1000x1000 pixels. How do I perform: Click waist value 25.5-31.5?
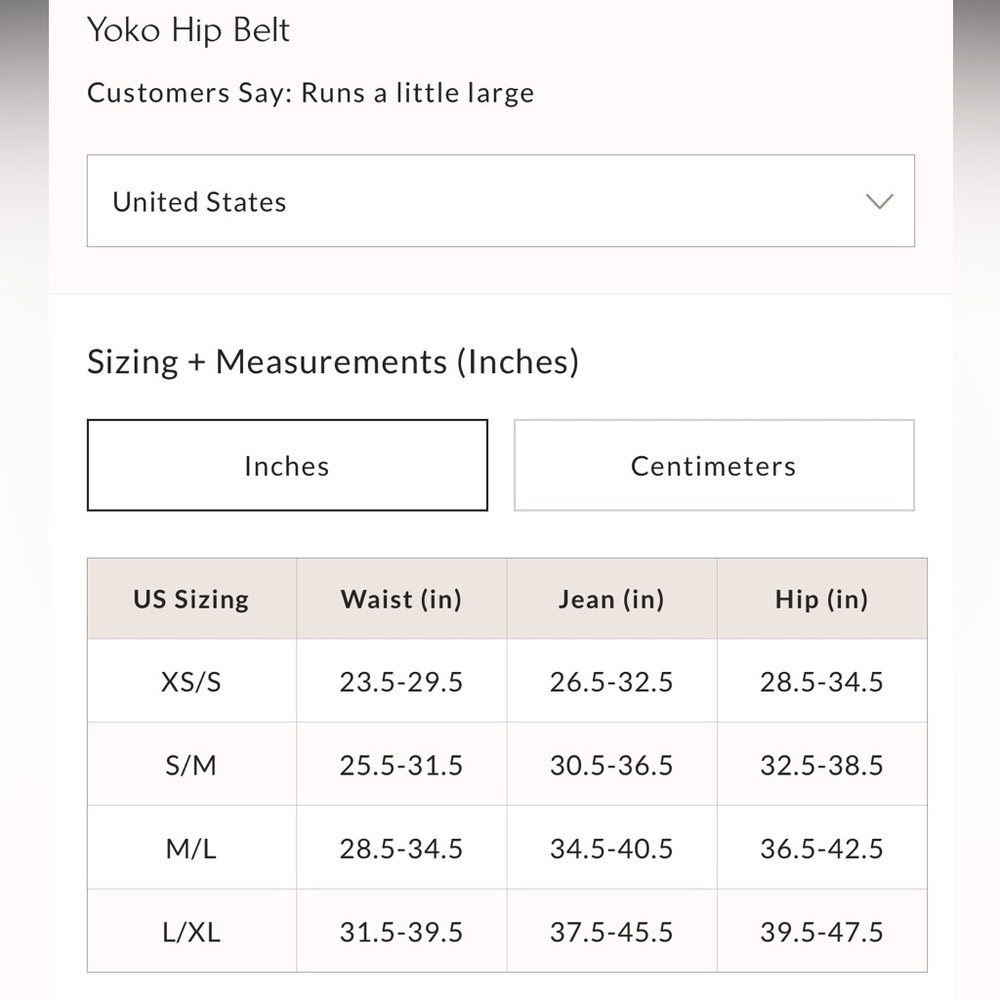pos(401,765)
